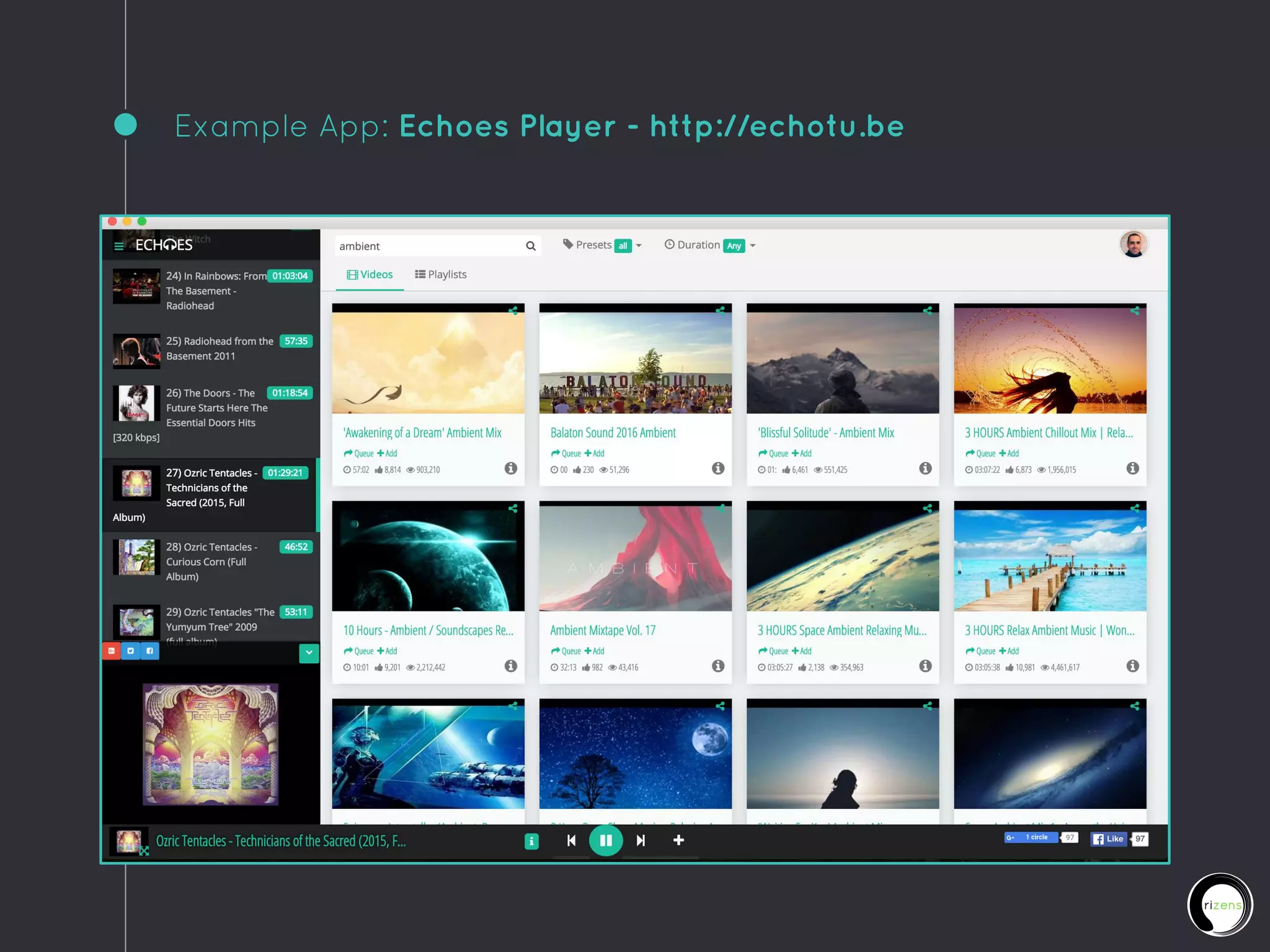This screenshot has width=1270, height=952.
Task: Open the Ambient Mixtape Vol. 17 title
Action: click(x=603, y=630)
